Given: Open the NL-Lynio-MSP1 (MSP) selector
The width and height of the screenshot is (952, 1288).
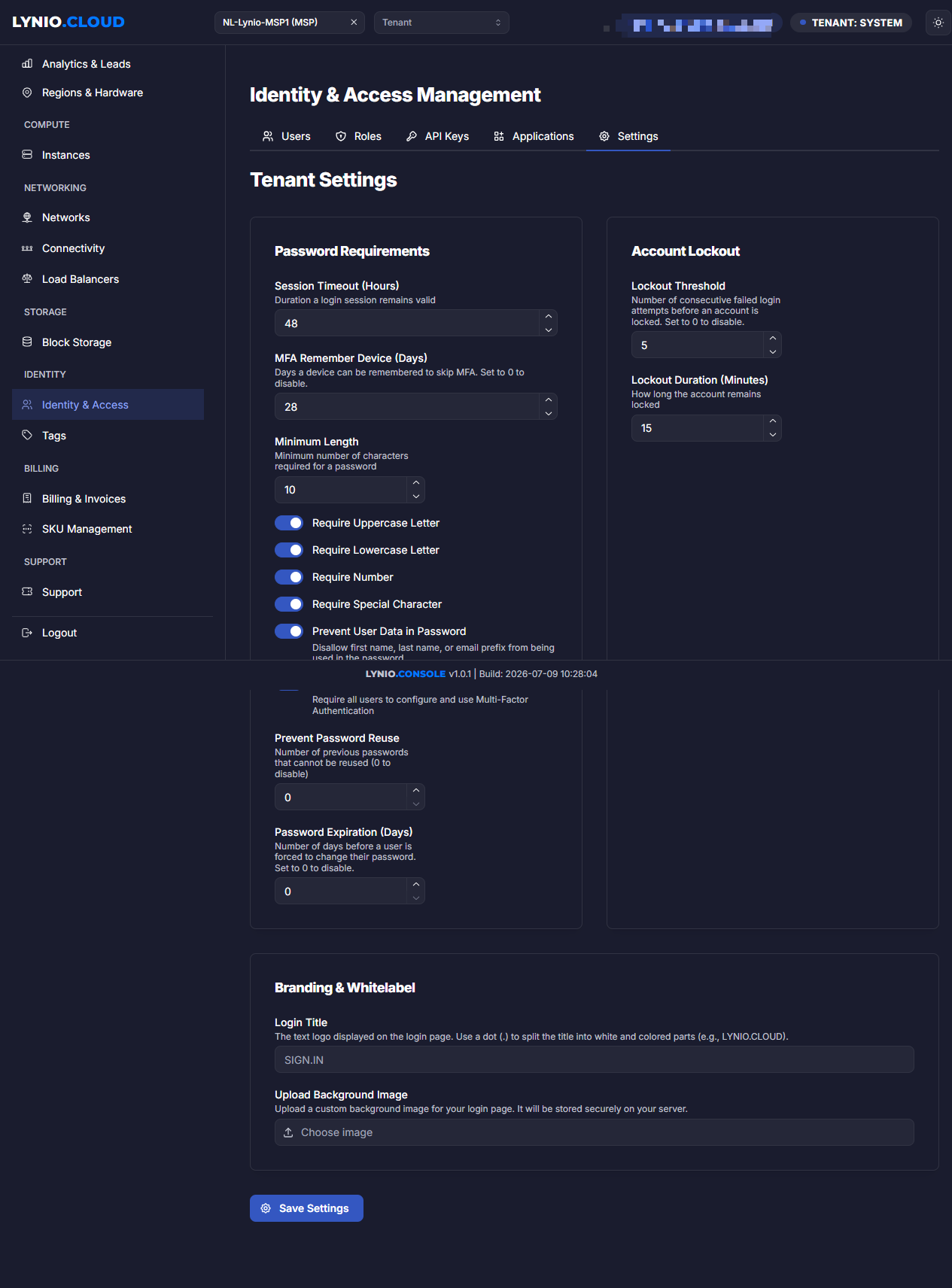Looking at the screenshot, I should tap(290, 23).
